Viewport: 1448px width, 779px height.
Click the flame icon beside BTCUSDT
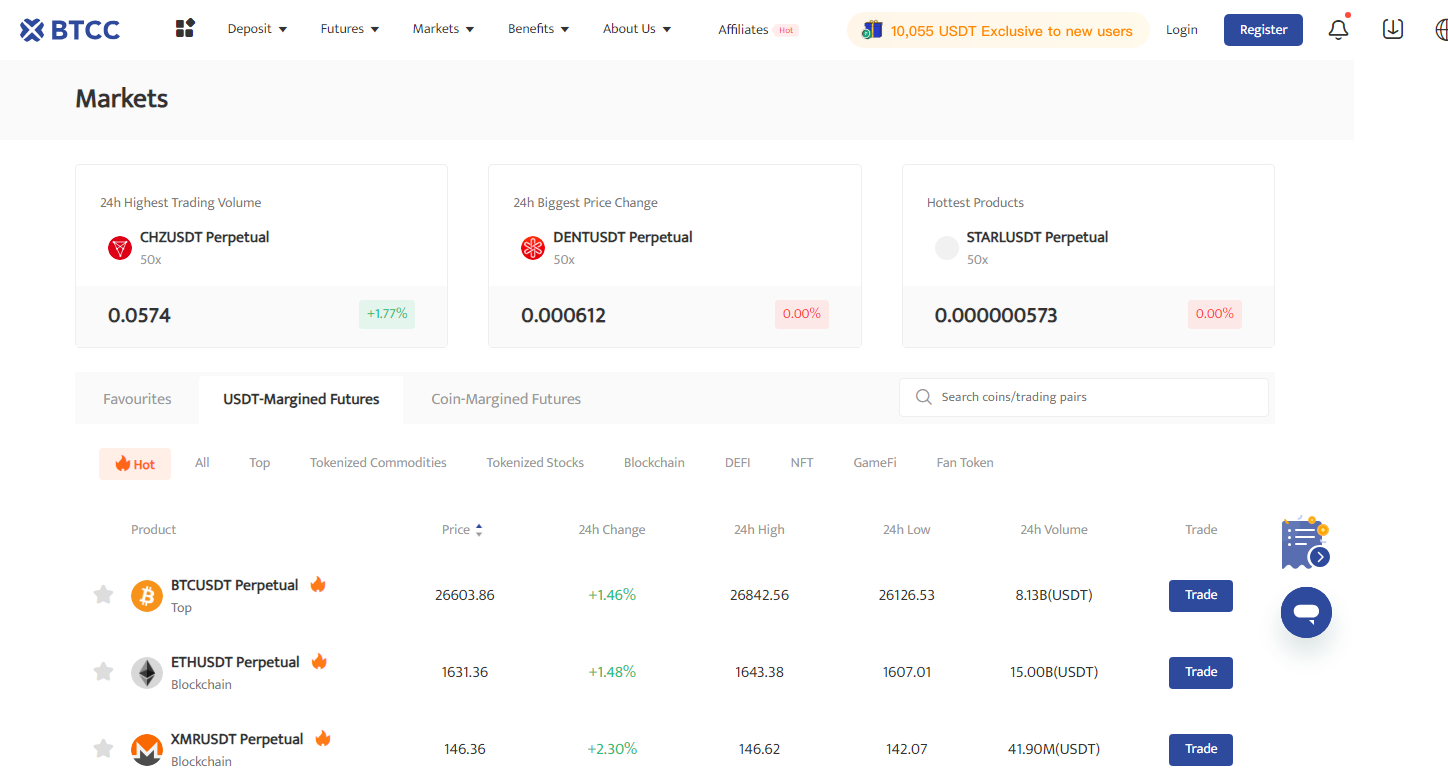click(x=318, y=584)
